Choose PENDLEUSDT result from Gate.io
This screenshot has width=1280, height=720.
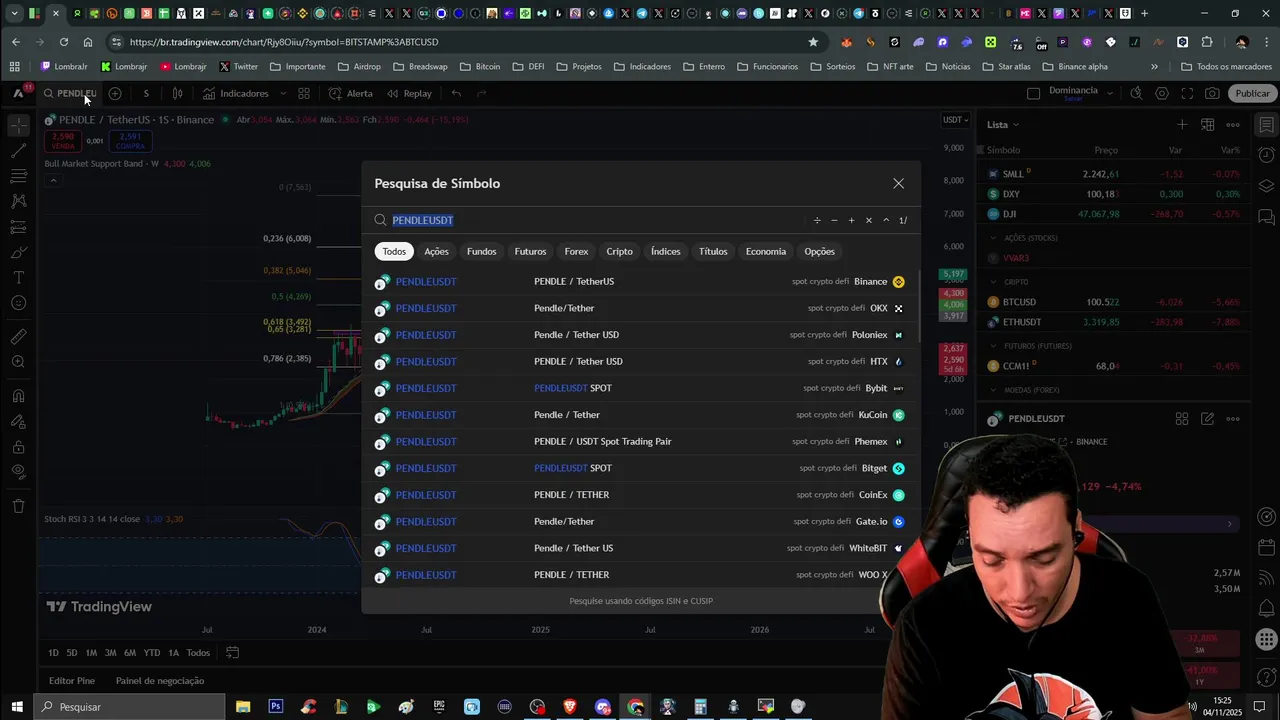(x=640, y=521)
